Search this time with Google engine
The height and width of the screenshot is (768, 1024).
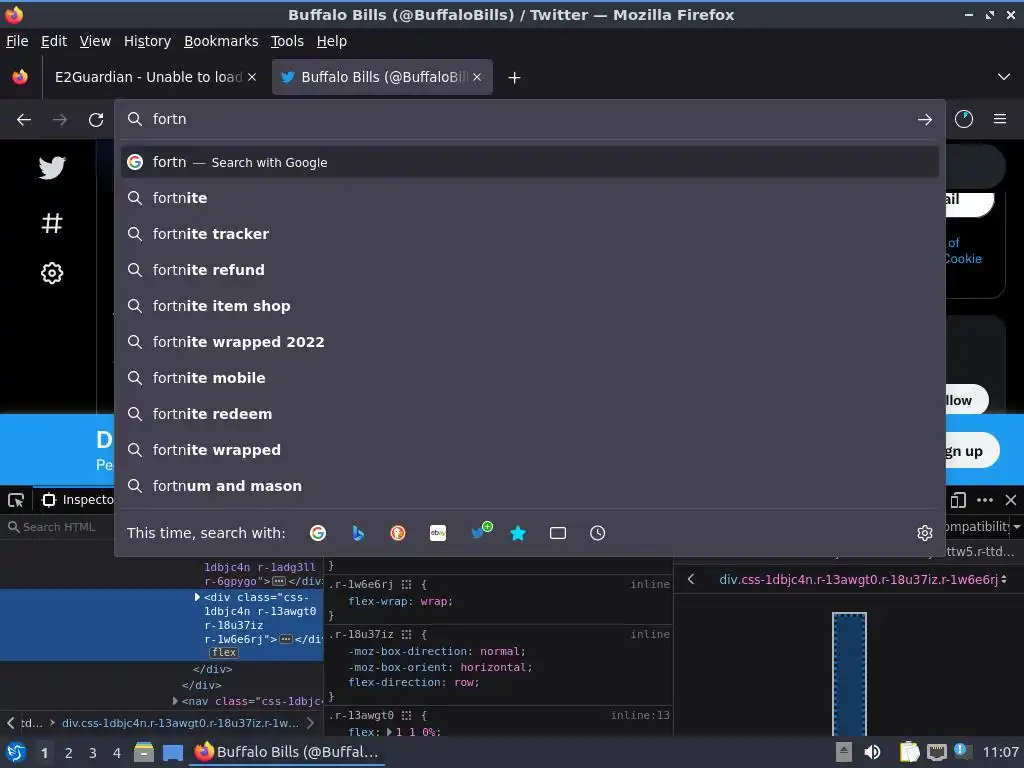[x=318, y=533]
